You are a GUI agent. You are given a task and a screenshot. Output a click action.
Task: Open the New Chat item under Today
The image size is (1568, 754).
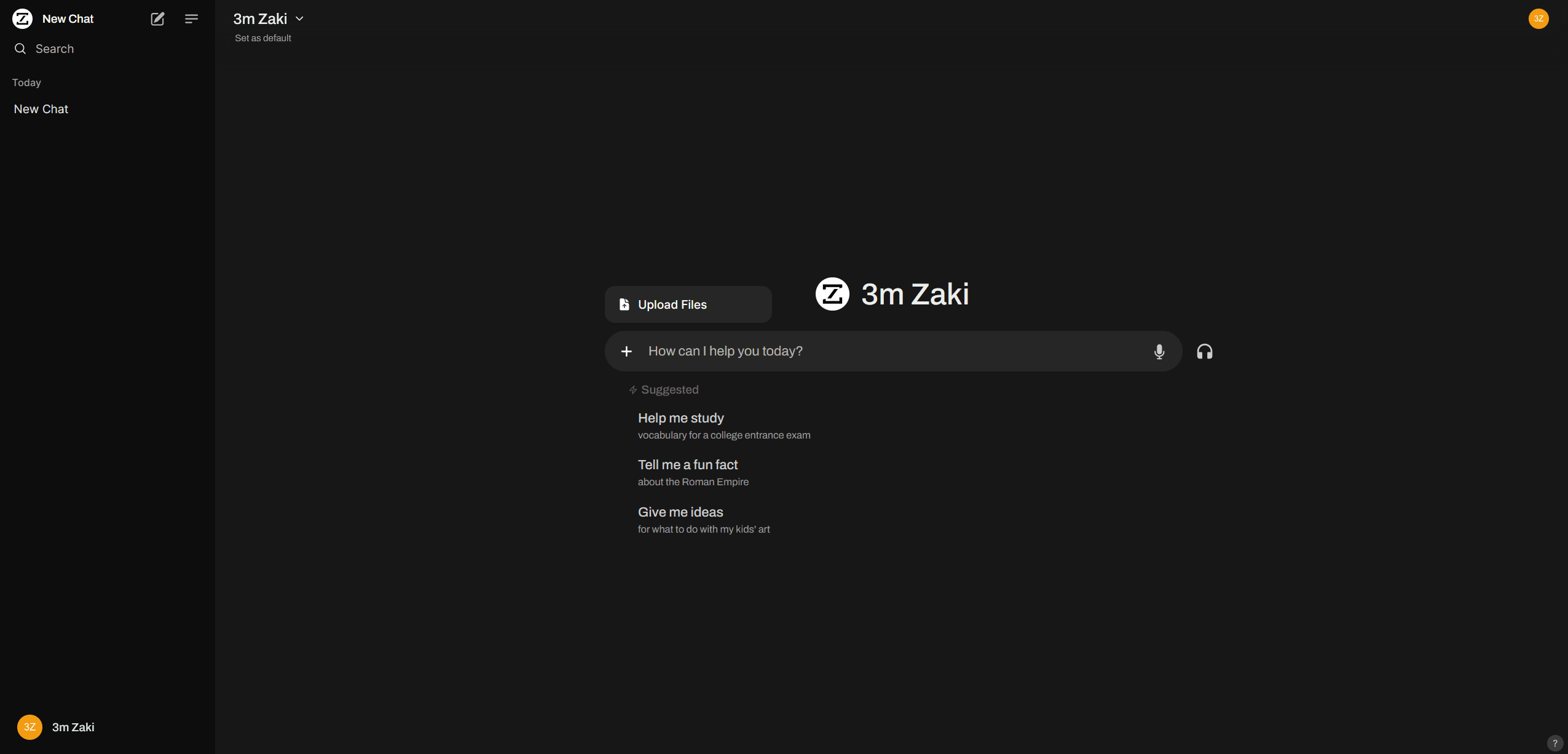tap(41, 109)
